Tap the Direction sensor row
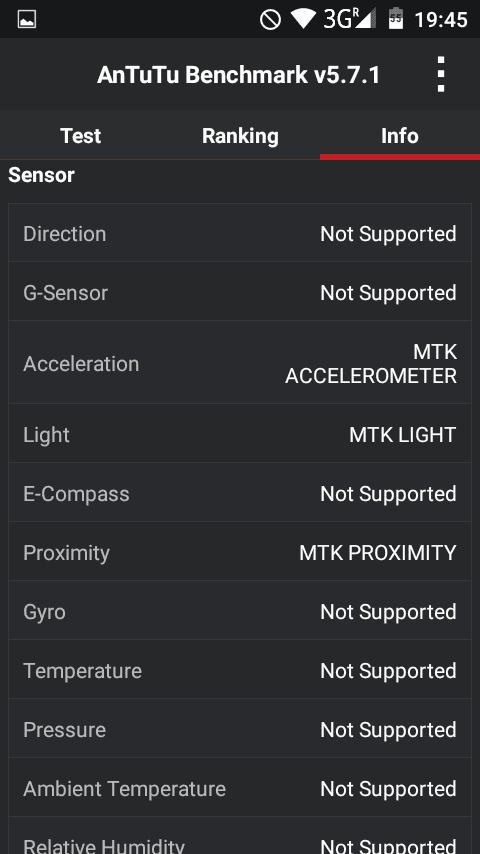The image size is (480, 854). click(x=240, y=234)
